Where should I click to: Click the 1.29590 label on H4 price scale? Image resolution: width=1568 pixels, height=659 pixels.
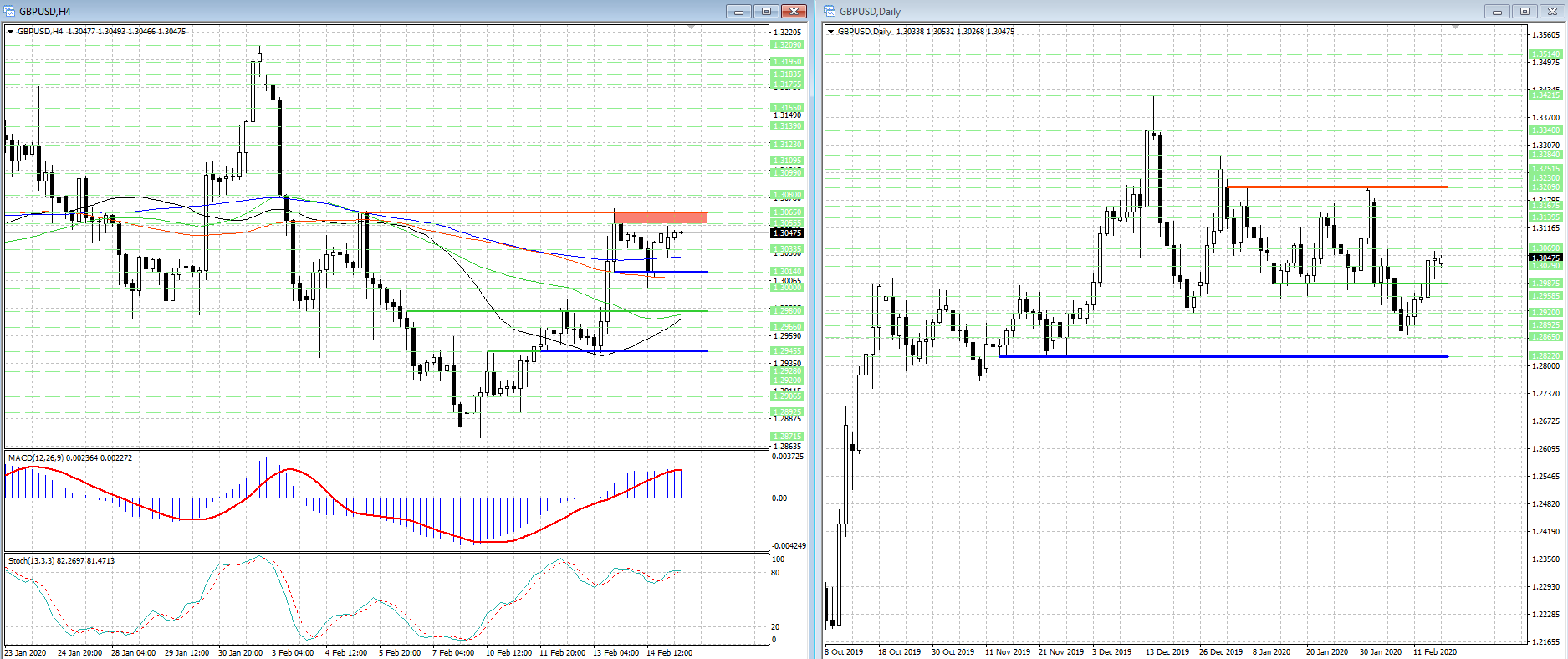[x=787, y=336]
